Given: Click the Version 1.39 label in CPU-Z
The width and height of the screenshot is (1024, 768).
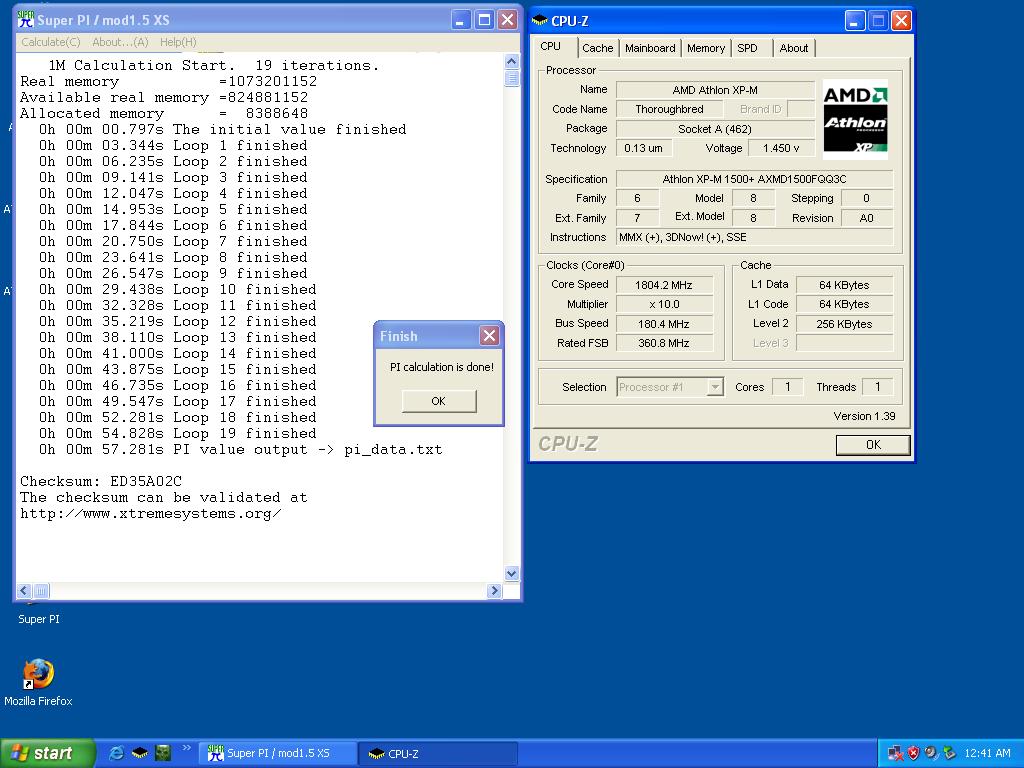Looking at the screenshot, I should (x=864, y=416).
